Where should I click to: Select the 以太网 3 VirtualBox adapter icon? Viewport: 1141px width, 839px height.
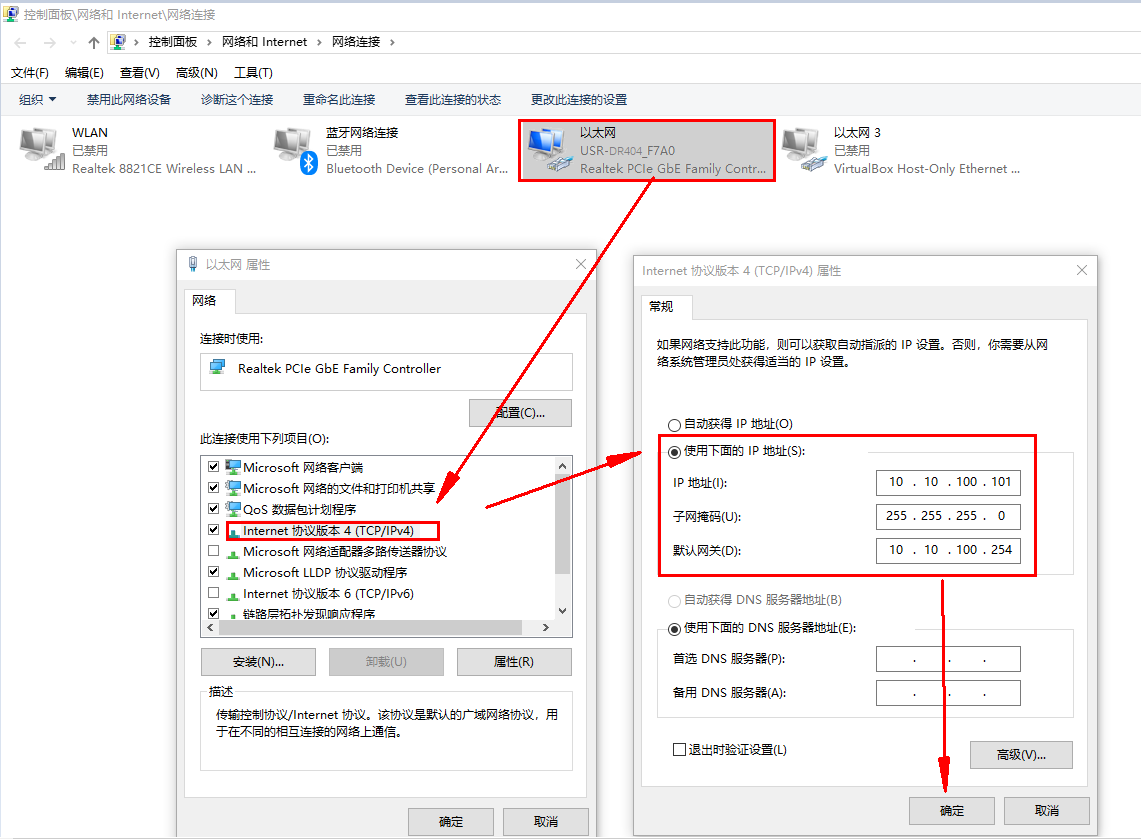803,151
